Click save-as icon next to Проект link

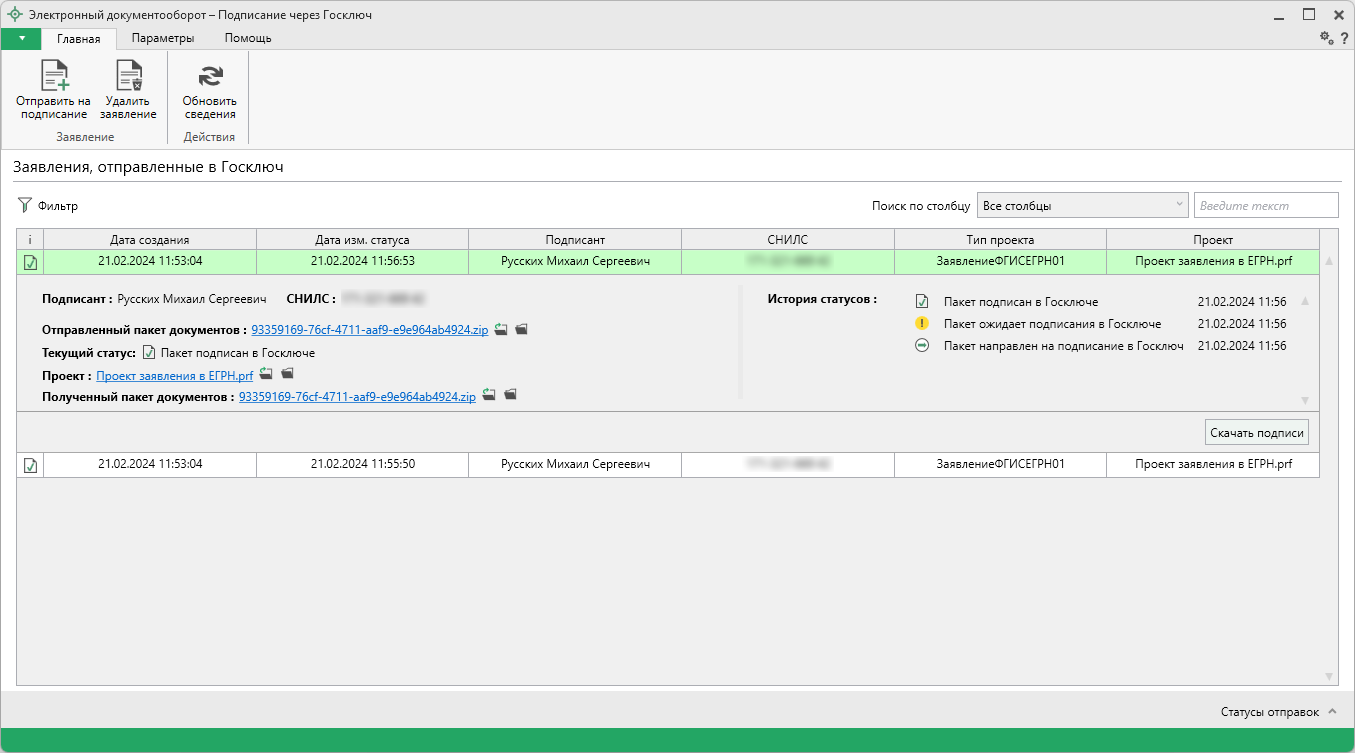(266, 374)
